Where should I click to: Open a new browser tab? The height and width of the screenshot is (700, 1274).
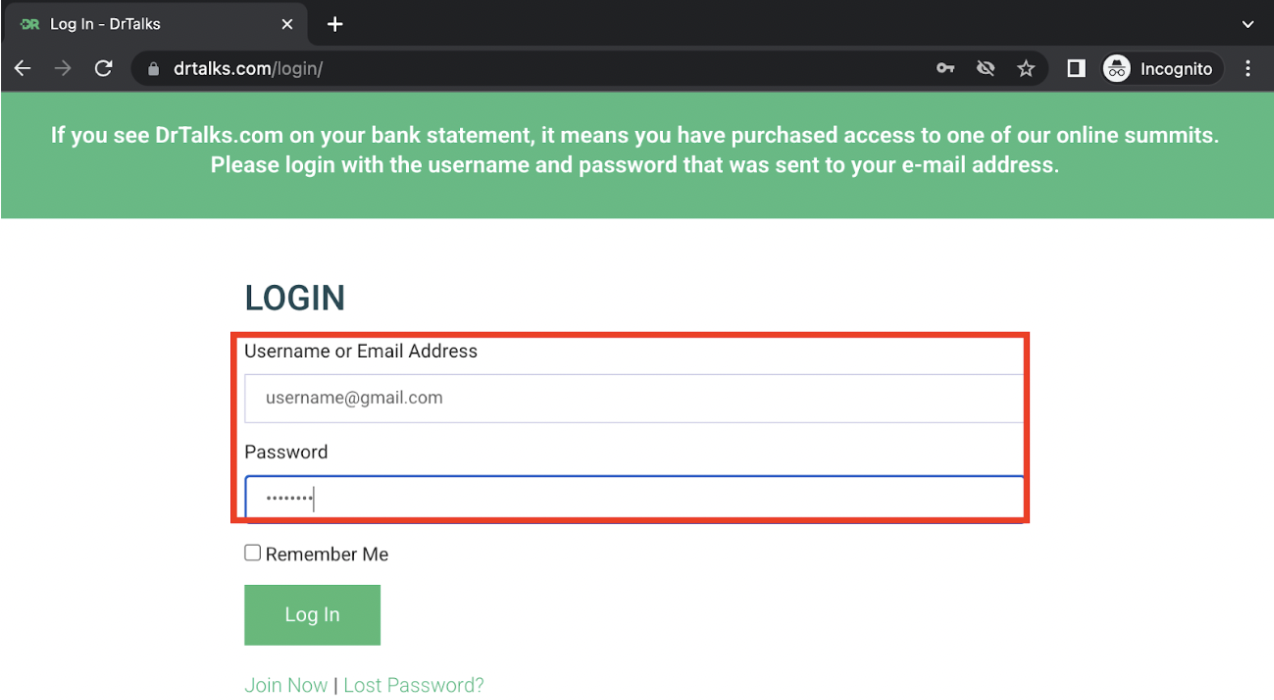335,23
